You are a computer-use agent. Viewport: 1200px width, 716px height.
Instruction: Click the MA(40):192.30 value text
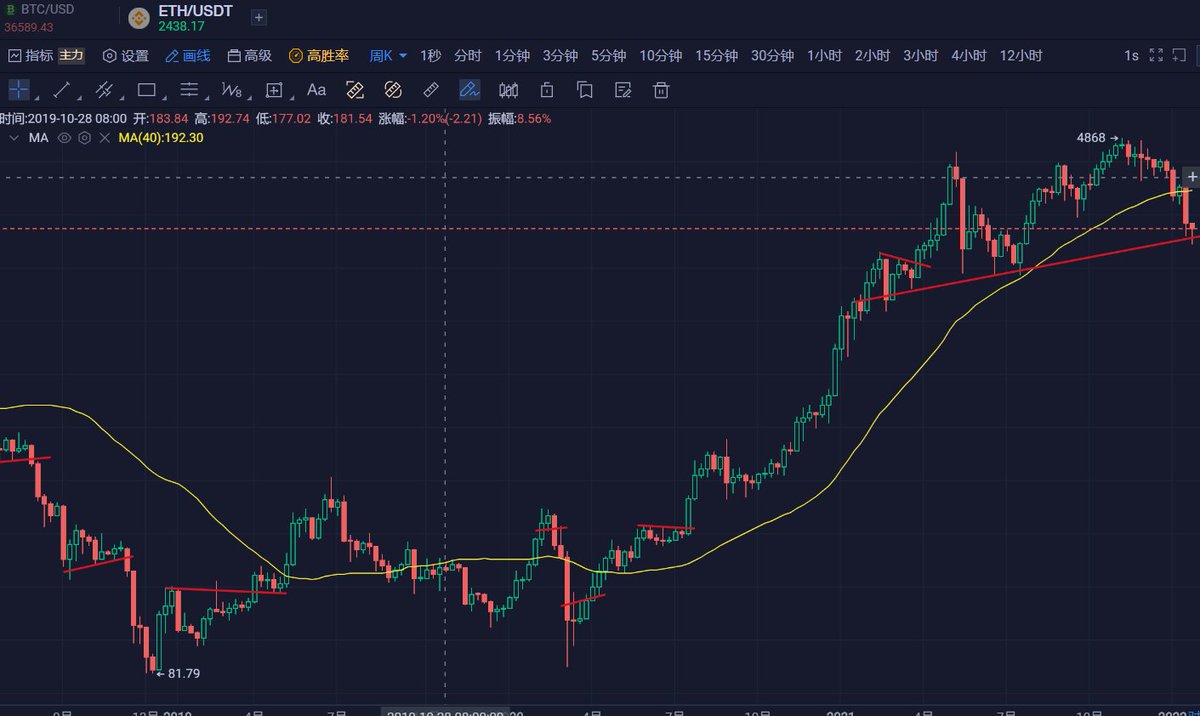[161, 138]
